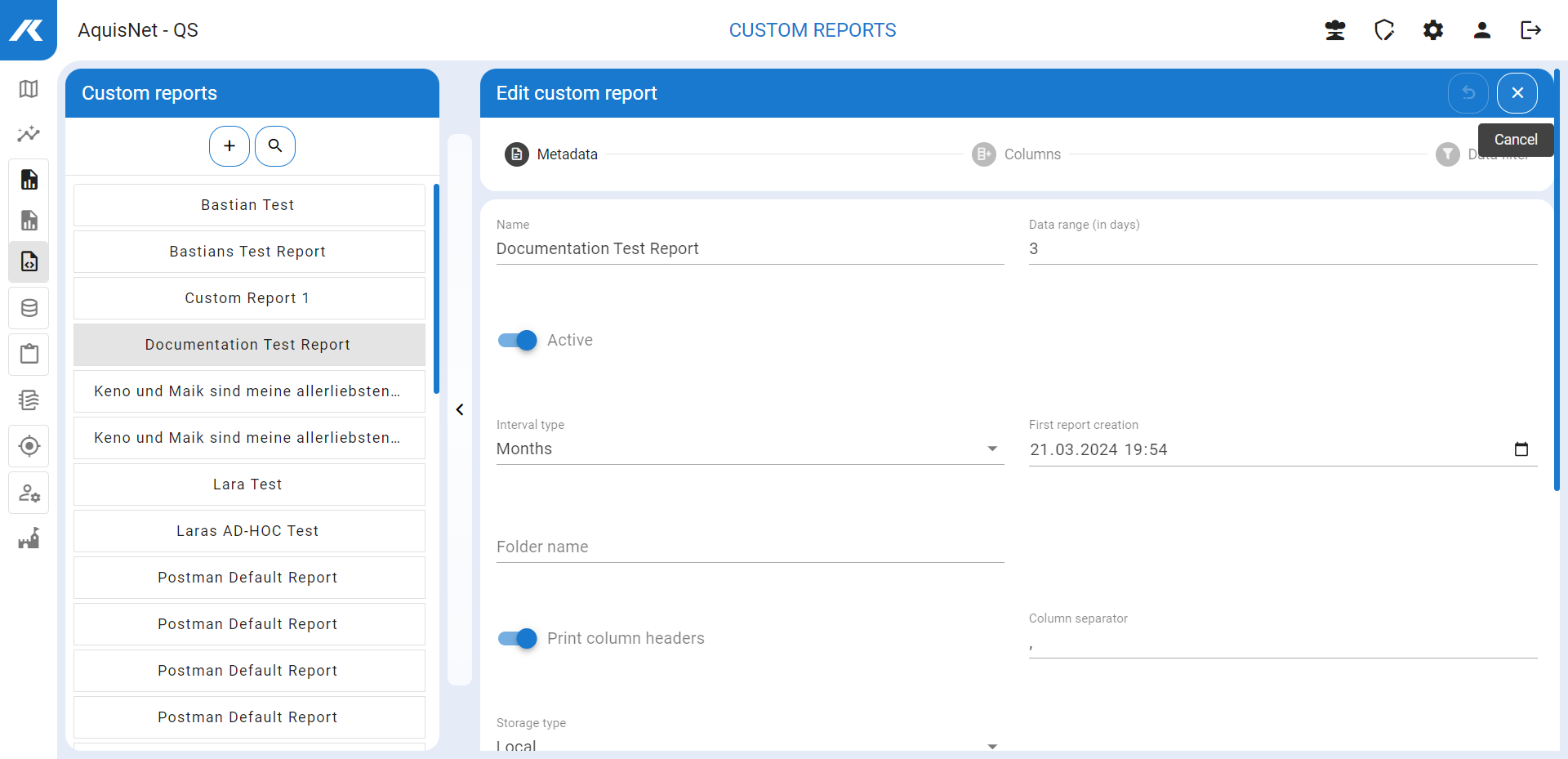
Task: Add a new custom report
Action: click(229, 146)
